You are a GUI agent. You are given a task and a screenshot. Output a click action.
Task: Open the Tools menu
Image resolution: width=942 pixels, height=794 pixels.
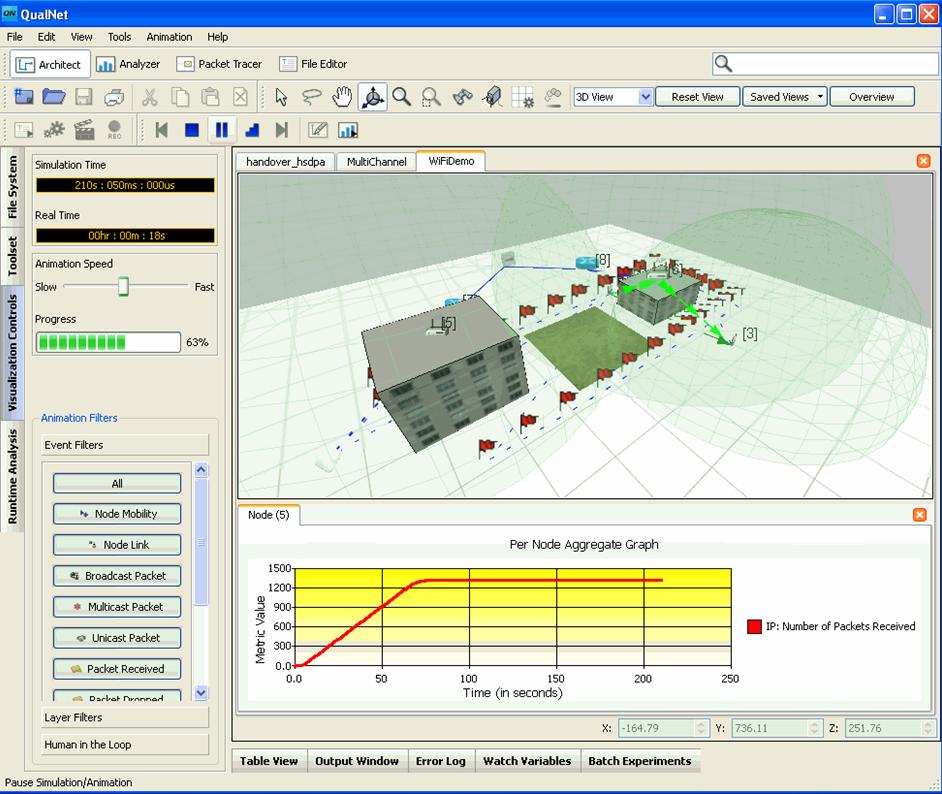tap(119, 37)
